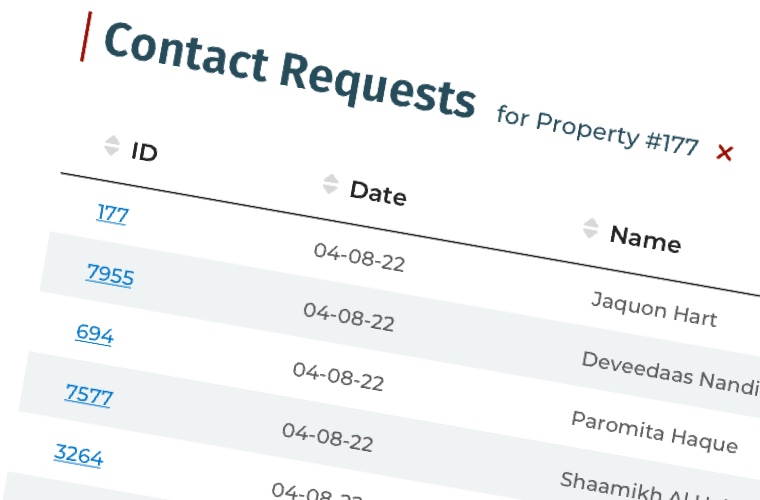Select the Jaquon Hart name cell
The image size is (760, 500).
pos(653,309)
